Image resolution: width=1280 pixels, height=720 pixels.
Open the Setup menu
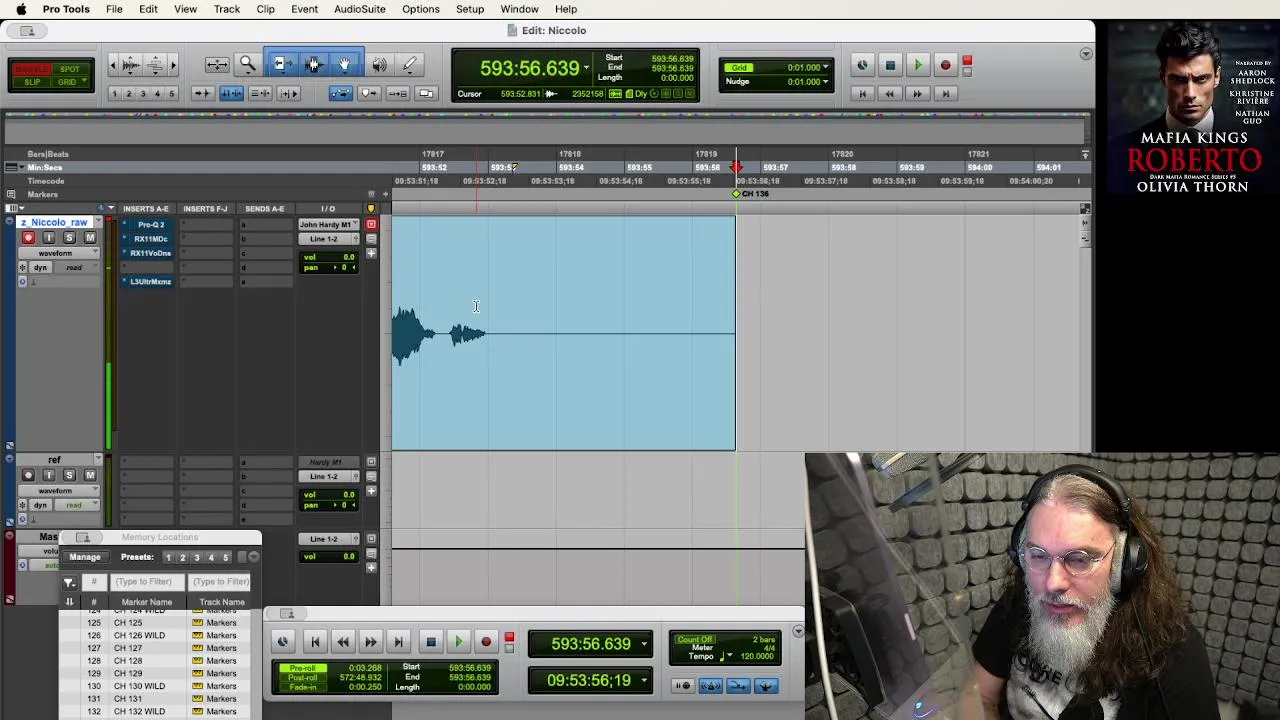tap(470, 9)
